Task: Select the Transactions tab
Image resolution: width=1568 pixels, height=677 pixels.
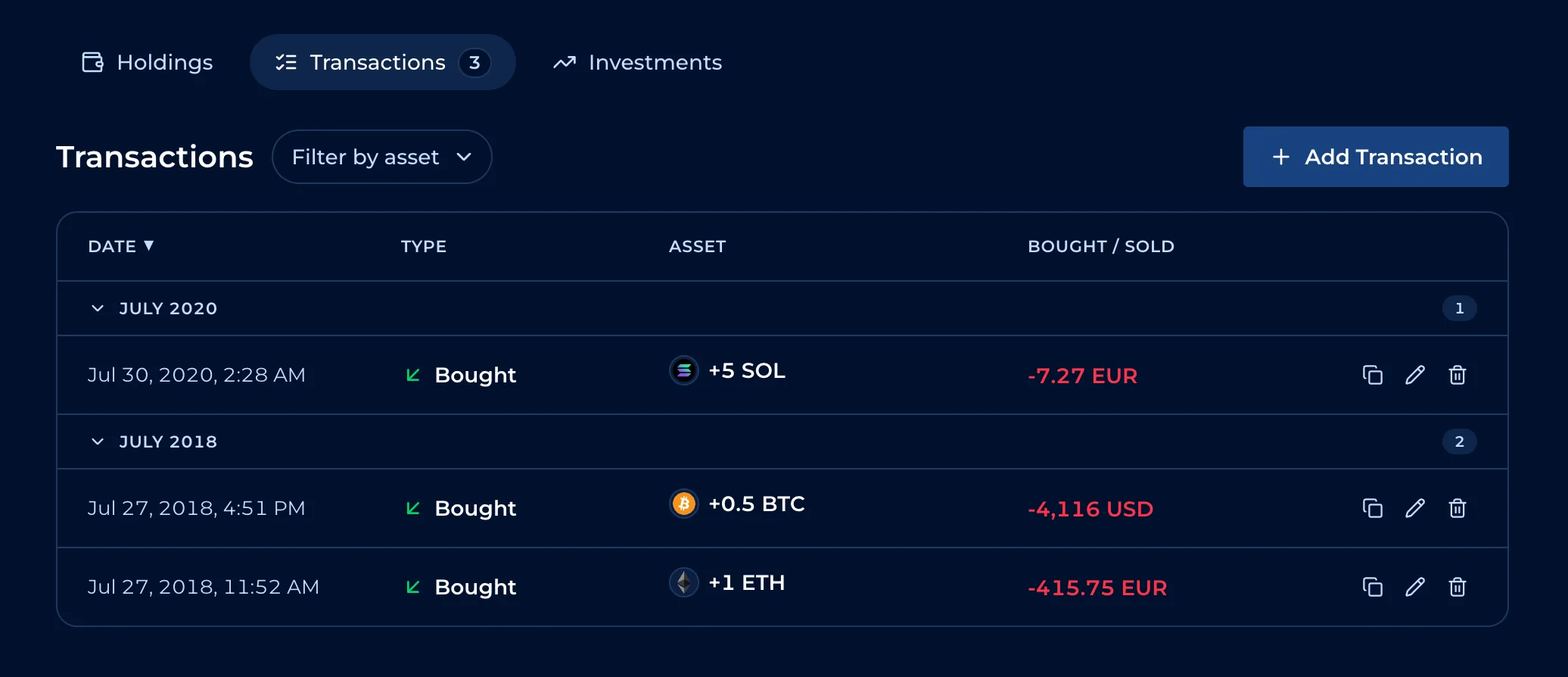Action: coord(383,62)
